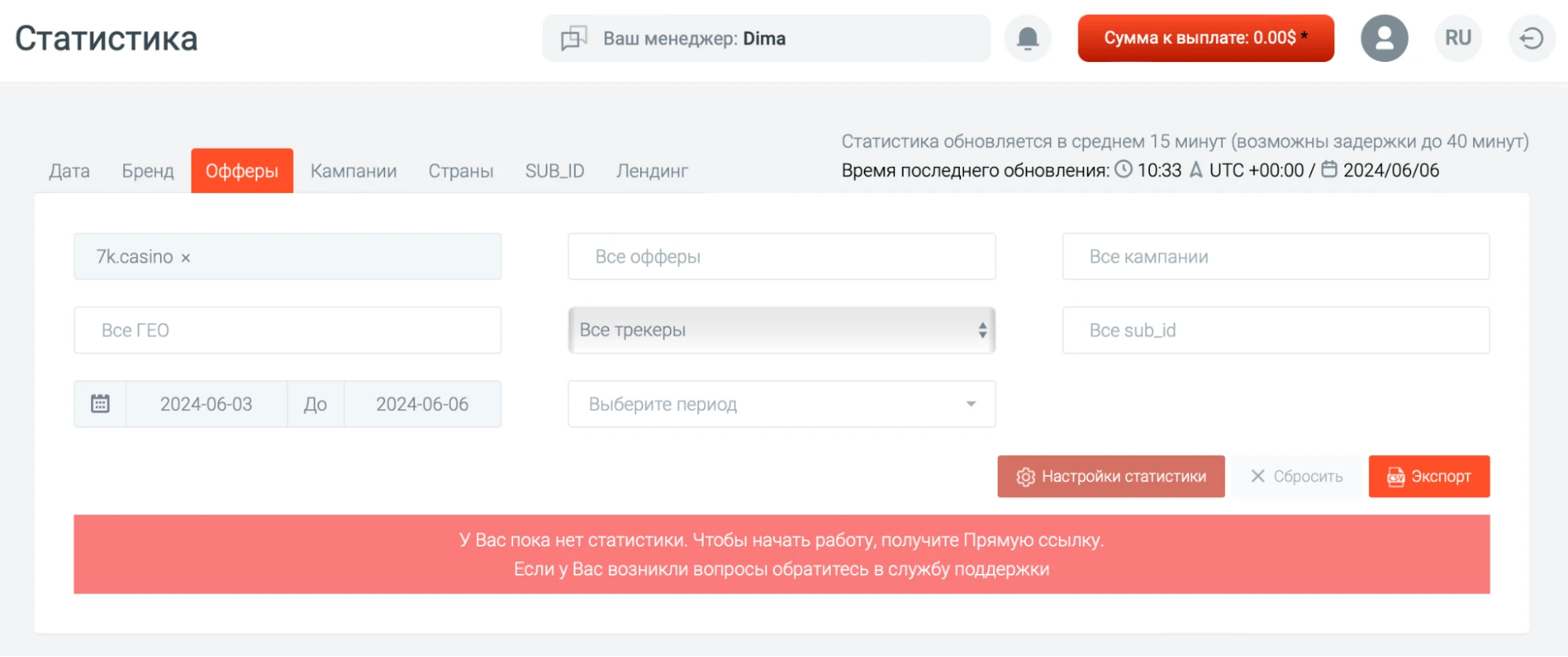Select the Офферы tab
The height and width of the screenshot is (657, 1568).
pos(242,171)
